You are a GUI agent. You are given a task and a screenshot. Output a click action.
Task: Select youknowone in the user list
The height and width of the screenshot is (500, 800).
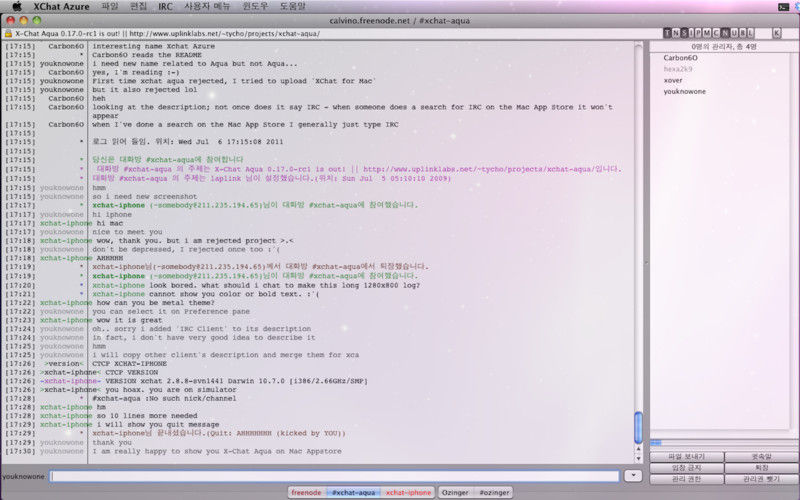pos(685,91)
